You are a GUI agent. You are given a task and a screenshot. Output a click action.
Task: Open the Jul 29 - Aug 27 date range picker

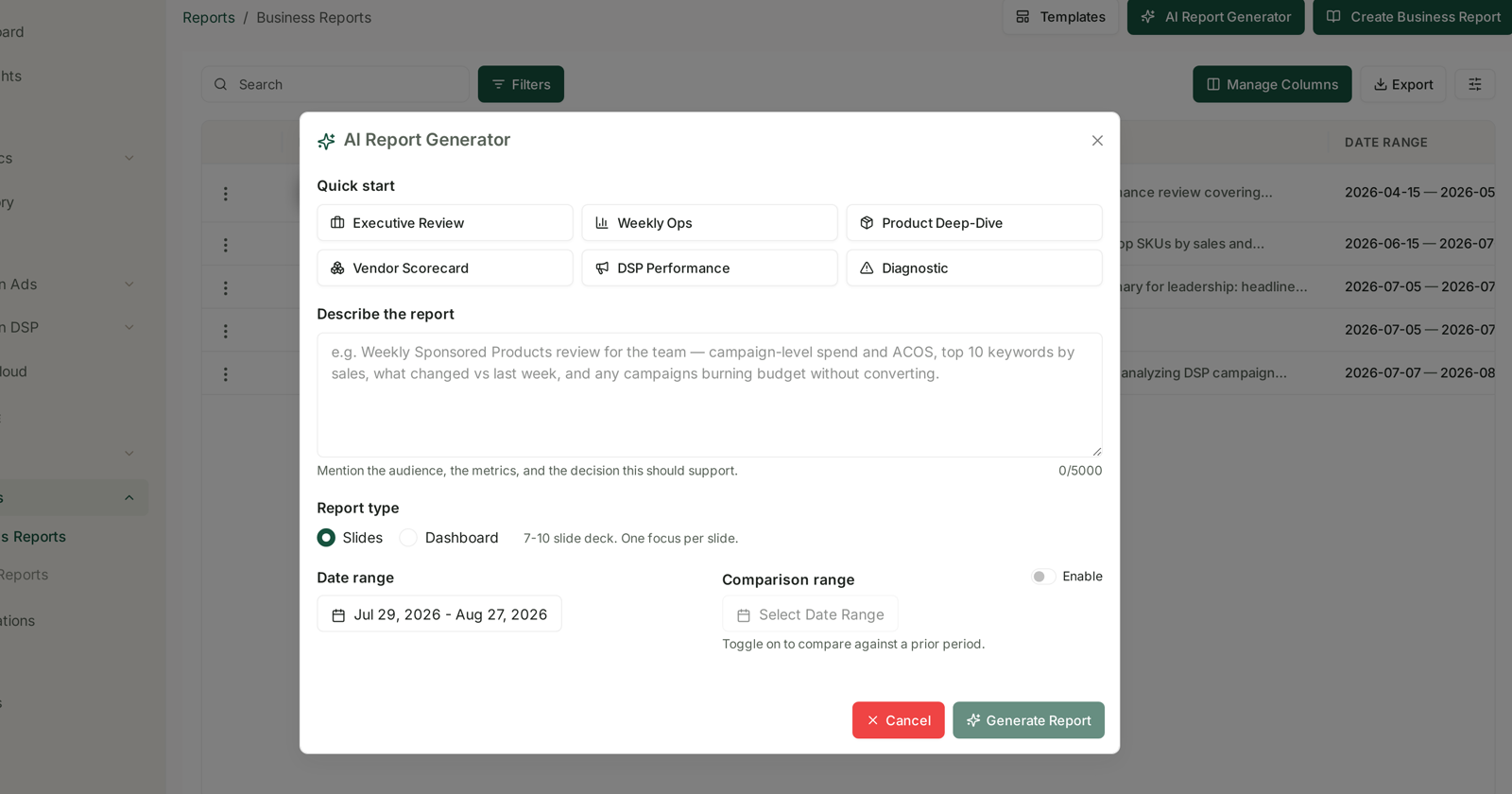[x=439, y=614]
